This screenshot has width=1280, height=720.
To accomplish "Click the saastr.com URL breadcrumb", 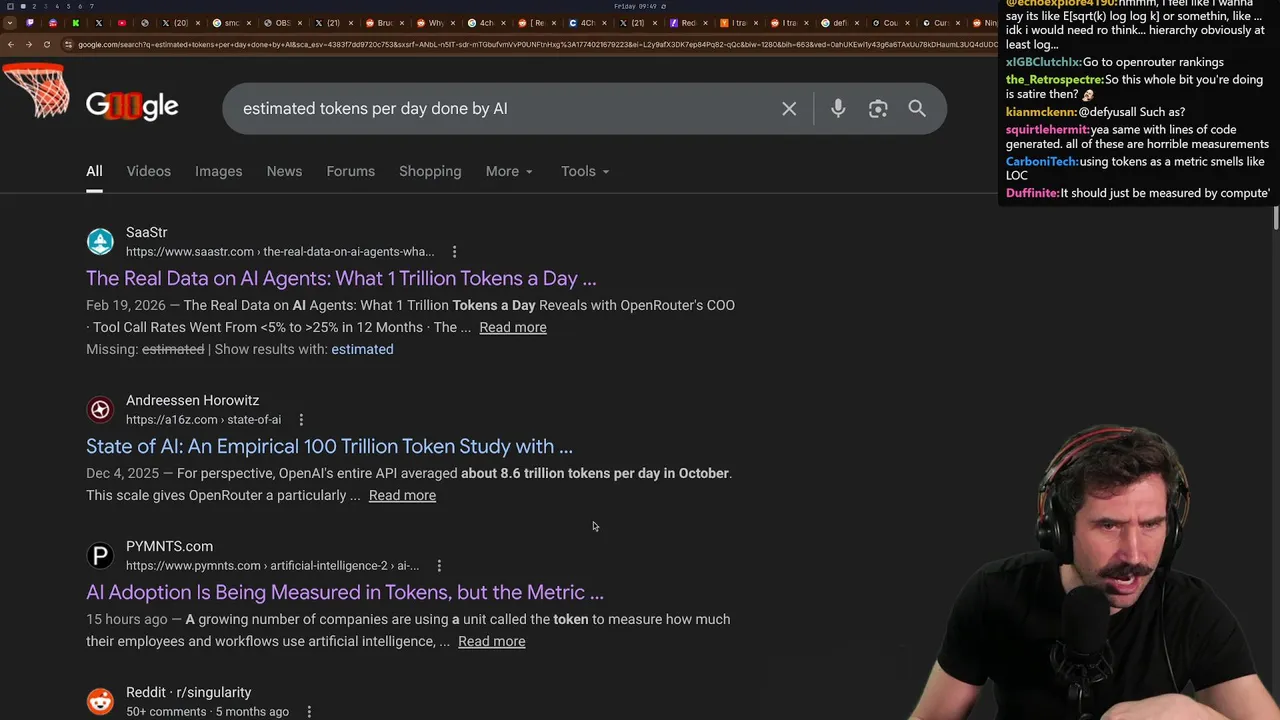I will (x=280, y=252).
